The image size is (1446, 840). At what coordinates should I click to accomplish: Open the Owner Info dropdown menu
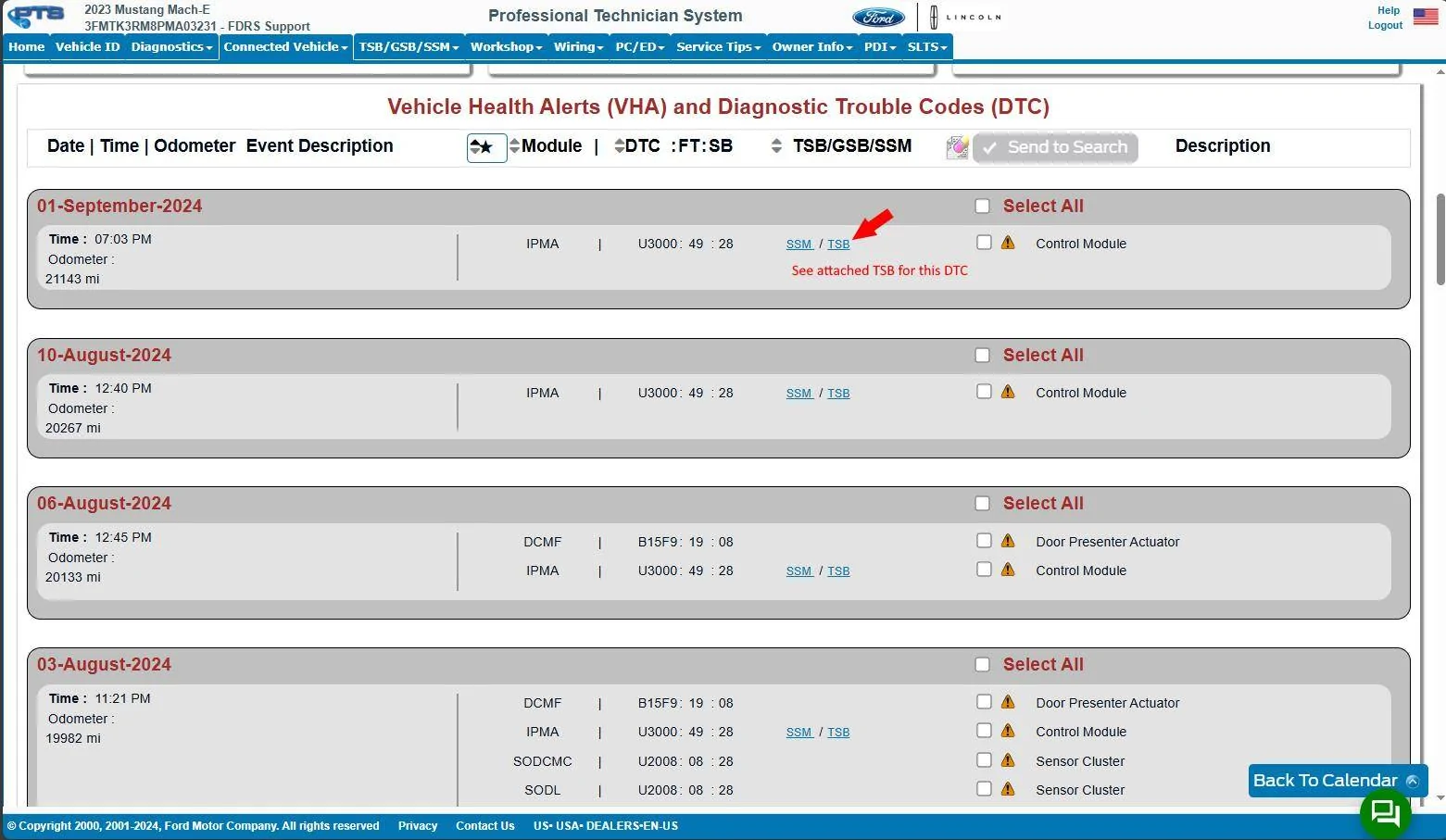tap(812, 47)
